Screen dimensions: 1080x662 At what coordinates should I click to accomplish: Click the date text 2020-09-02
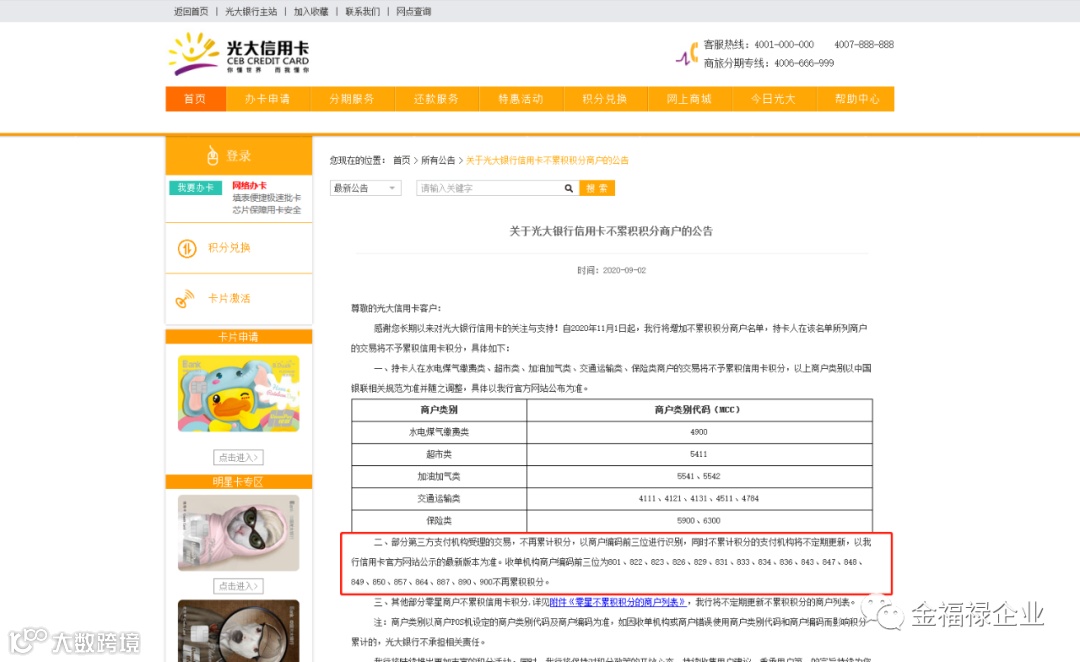pyautogui.click(x=624, y=271)
